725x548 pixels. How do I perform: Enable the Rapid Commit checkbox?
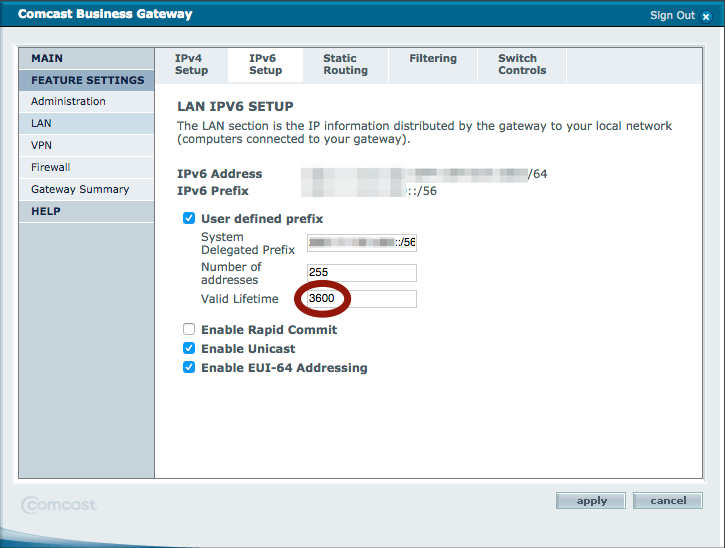pyautogui.click(x=189, y=330)
